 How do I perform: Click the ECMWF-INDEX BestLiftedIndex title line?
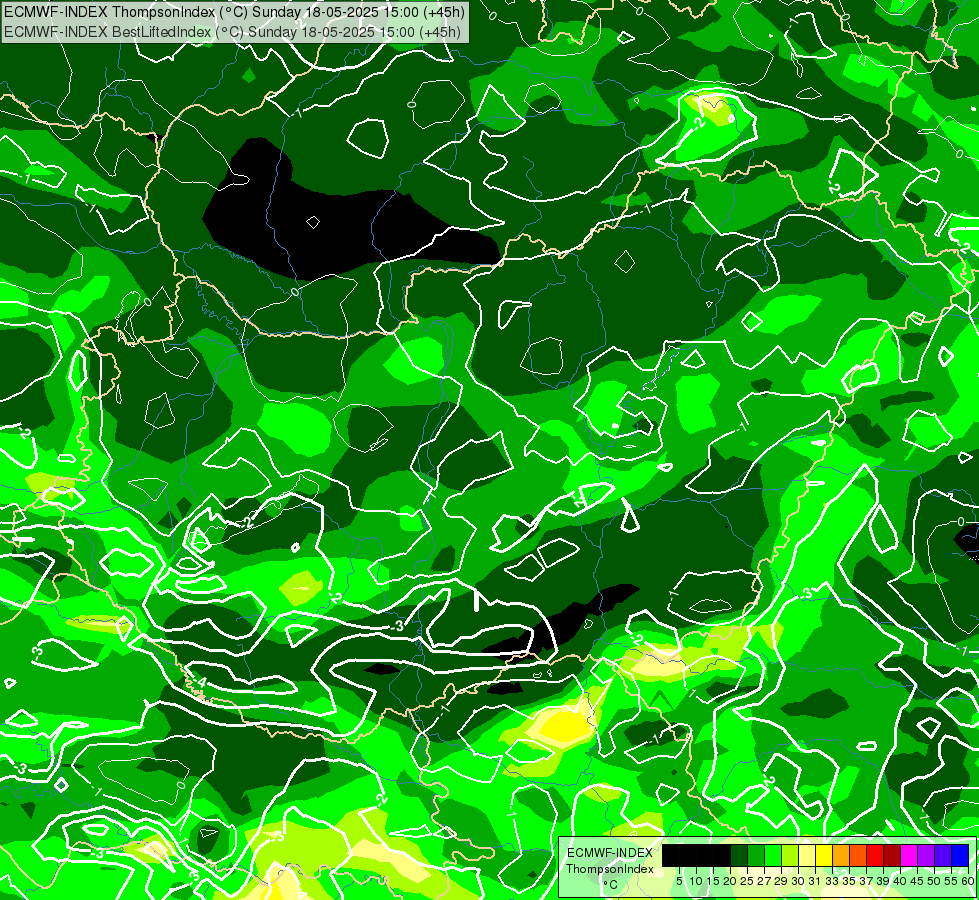tap(233, 31)
